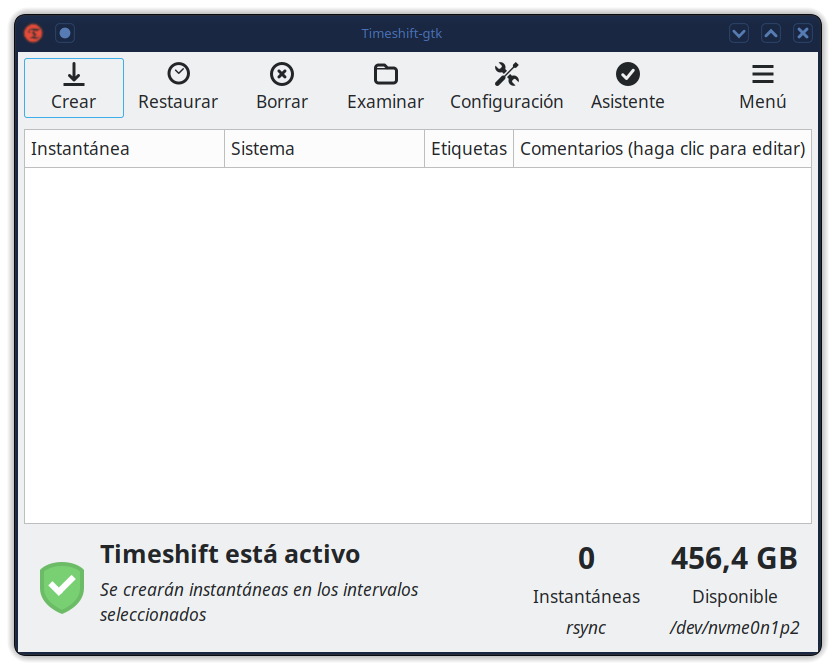Minimize window using down chevron button
Image resolution: width=836 pixels, height=670 pixels.
click(x=739, y=33)
